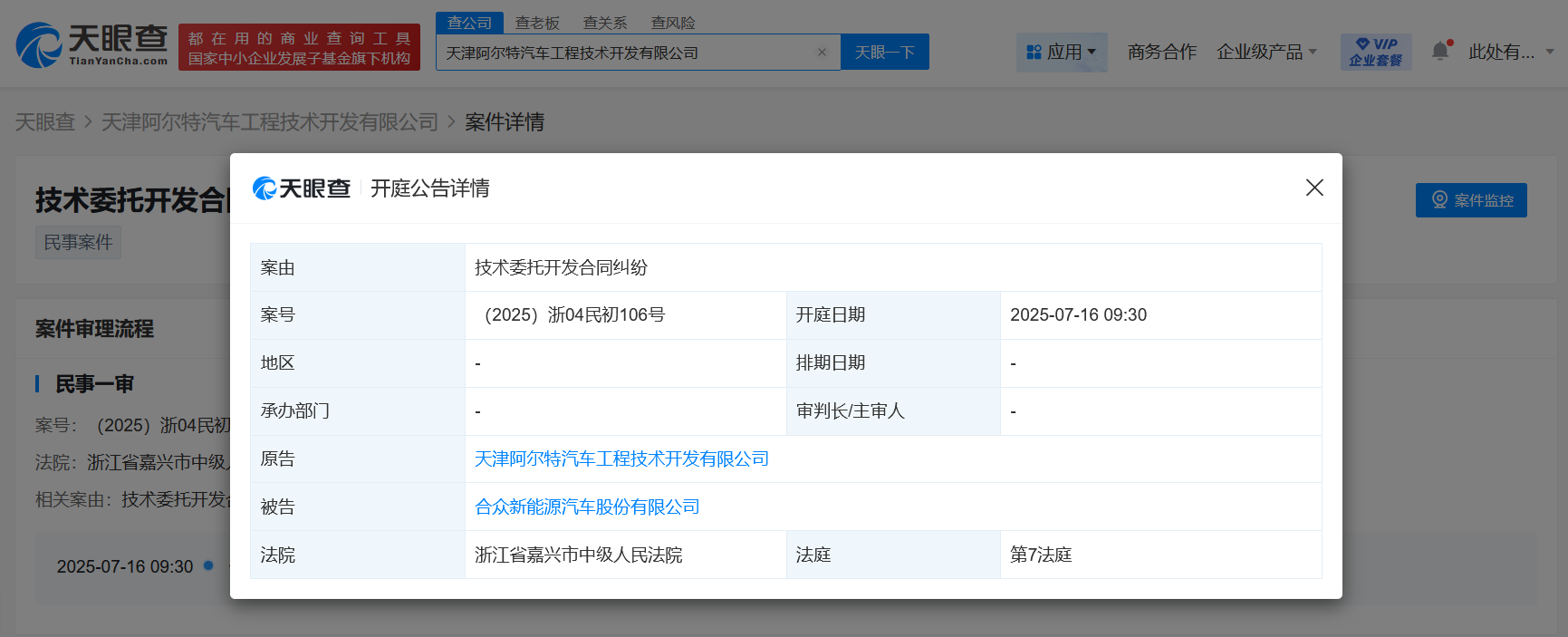Click the 天眼一下 search button
The height and width of the screenshot is (637, 1568).
coord(885,53)
